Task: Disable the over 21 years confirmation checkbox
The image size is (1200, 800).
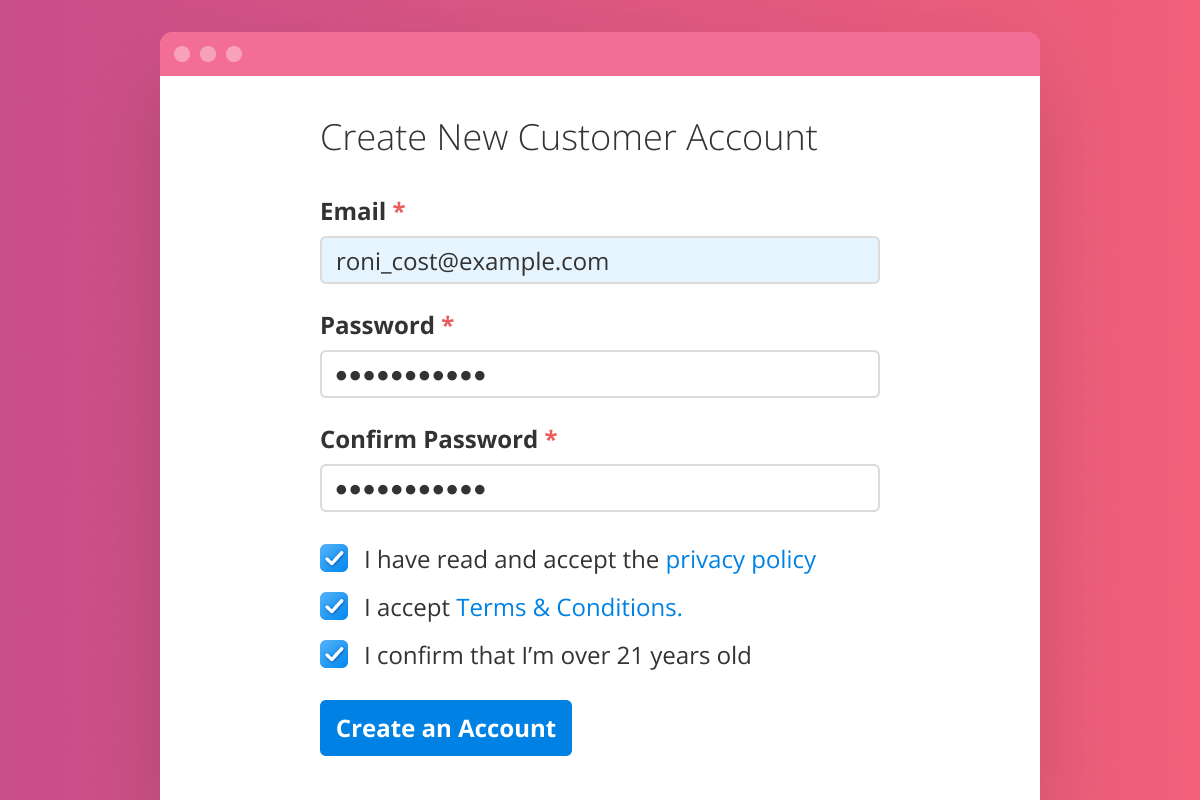Action: tap(334, 655)
